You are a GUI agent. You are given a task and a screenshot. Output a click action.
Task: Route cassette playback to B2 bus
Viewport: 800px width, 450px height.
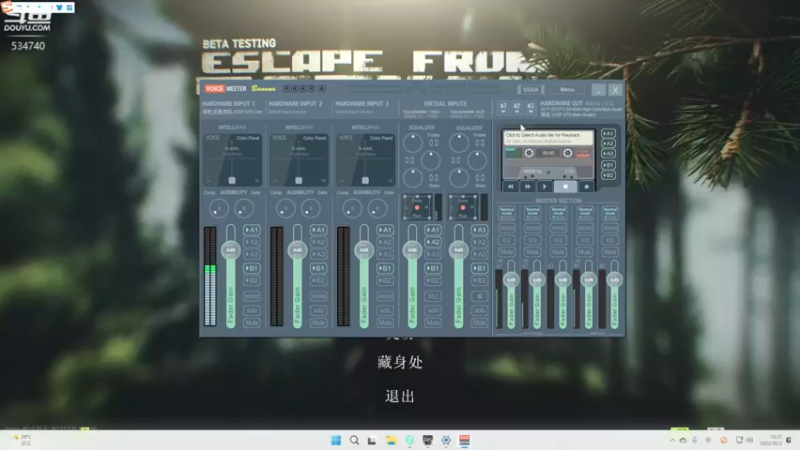pyautogui.click(x=608, y=175)
